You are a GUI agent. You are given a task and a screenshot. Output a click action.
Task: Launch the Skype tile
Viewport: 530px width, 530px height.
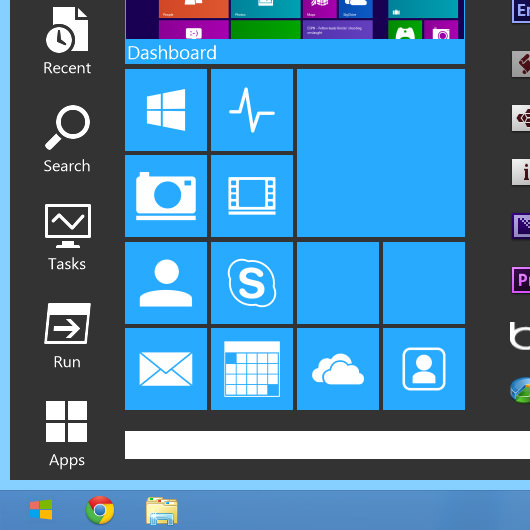click(252, 283)
